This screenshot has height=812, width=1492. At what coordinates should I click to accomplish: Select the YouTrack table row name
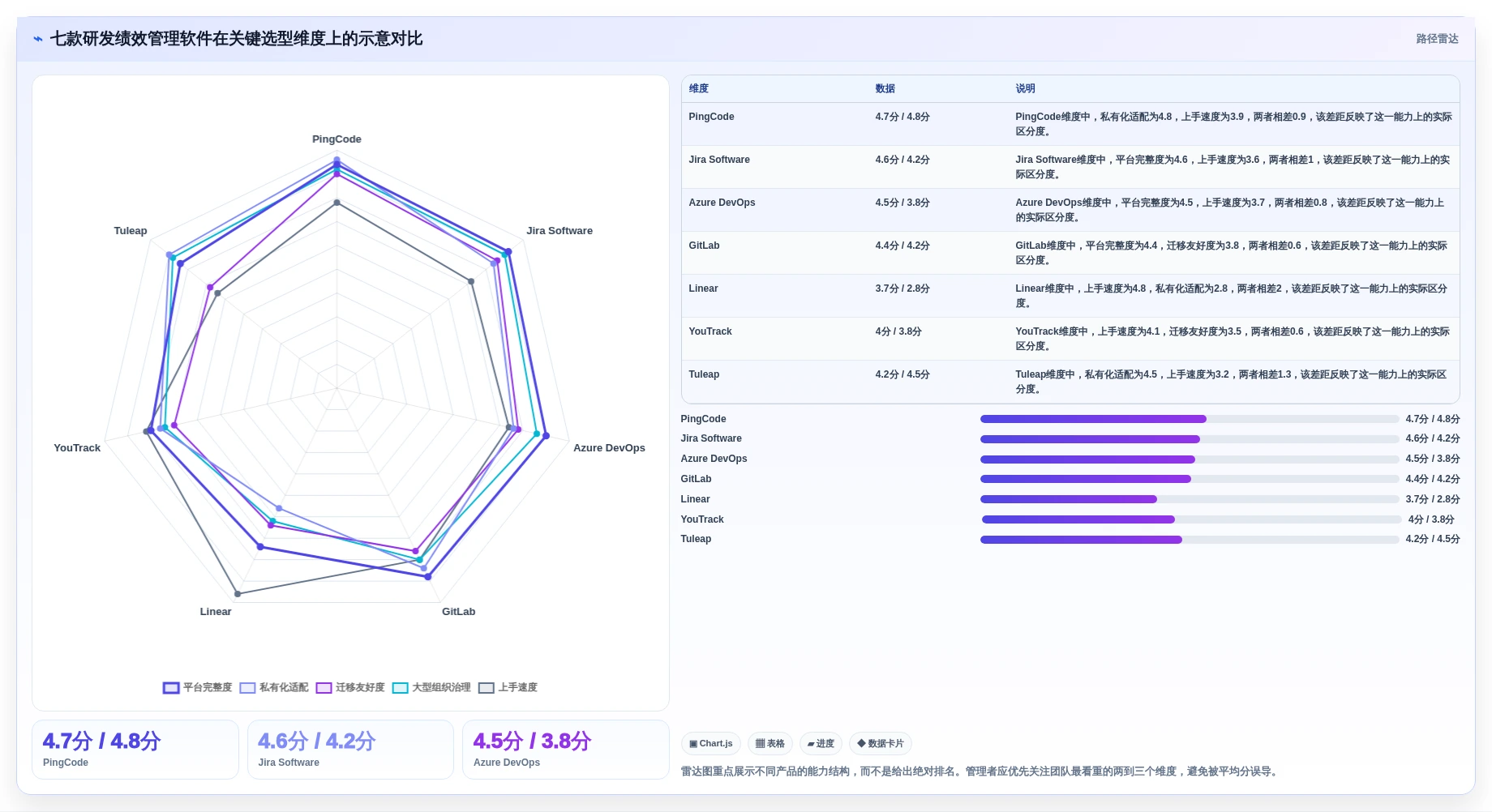(710, 331)
